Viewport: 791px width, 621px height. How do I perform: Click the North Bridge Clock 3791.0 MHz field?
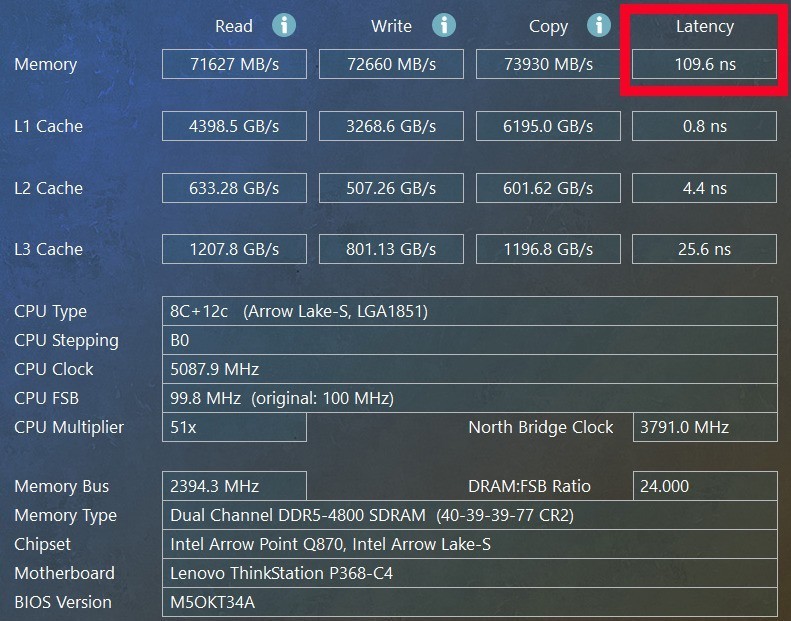[705, 427]
